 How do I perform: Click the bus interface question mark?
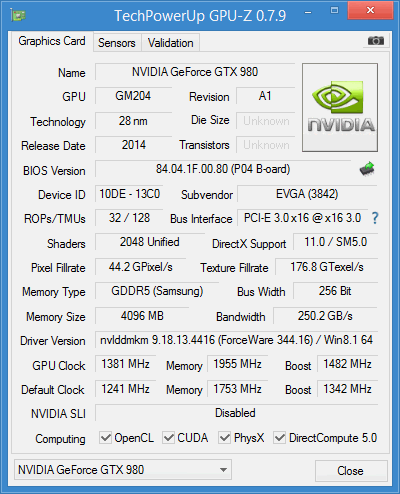pos(375,218)
